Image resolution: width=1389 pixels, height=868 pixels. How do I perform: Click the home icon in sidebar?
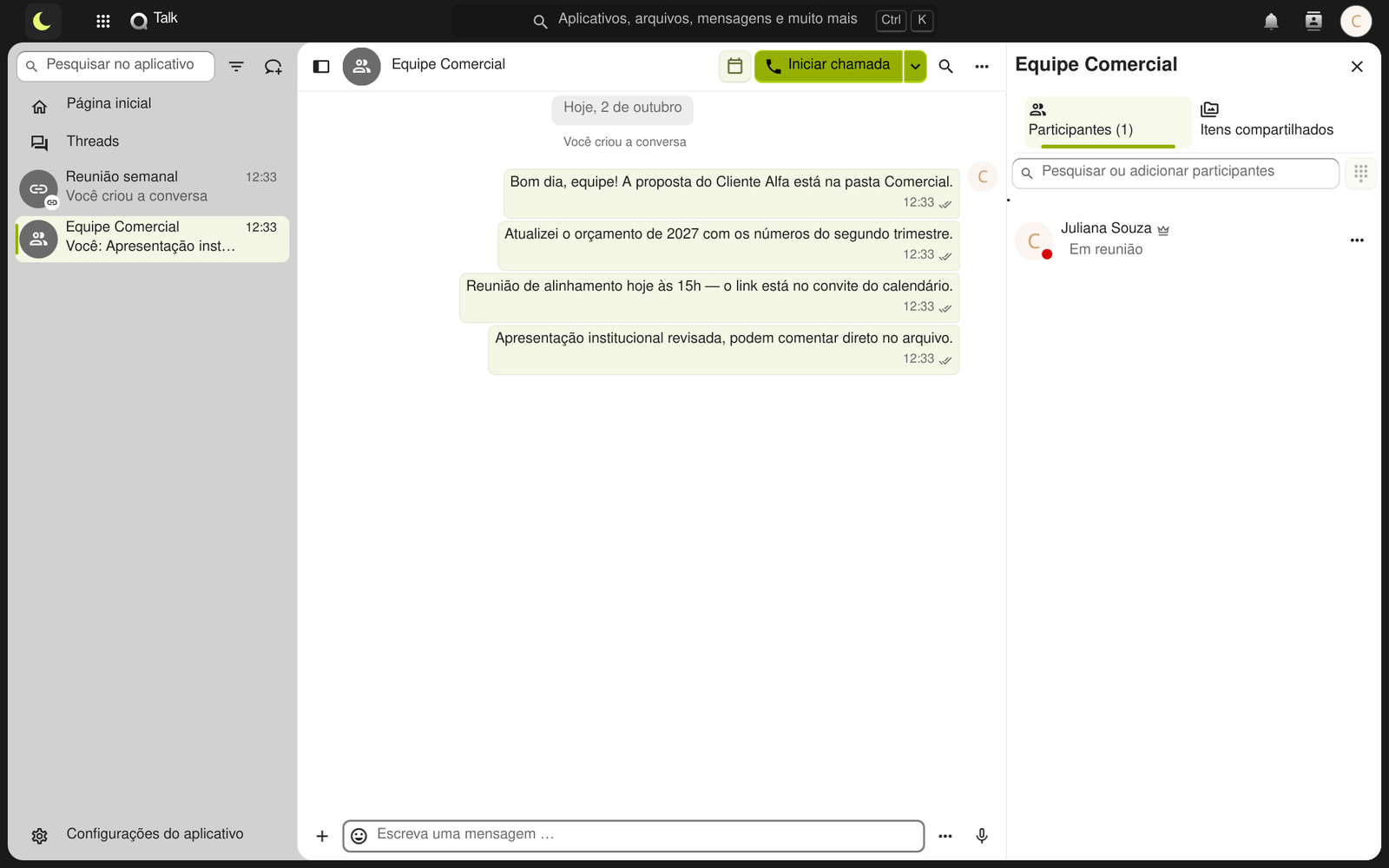point(39,106)
